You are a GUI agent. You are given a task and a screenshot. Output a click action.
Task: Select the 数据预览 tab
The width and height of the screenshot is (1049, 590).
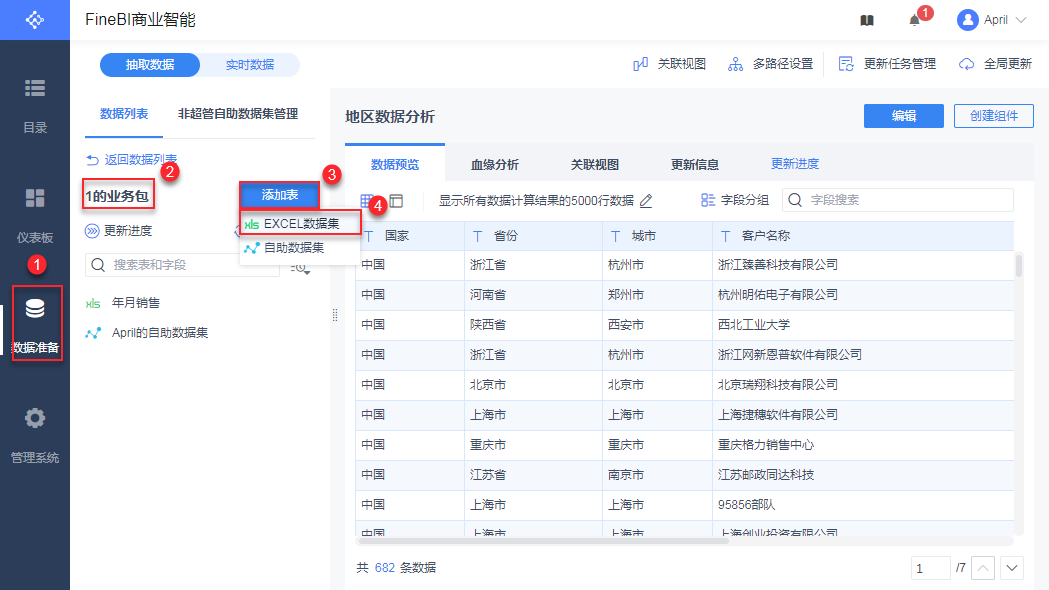pos(395,164)
